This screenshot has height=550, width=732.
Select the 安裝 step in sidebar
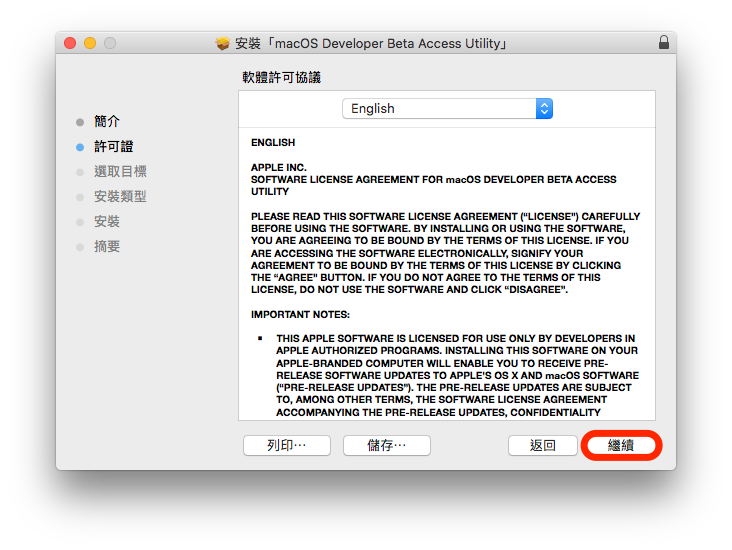(x=107, y=222)
